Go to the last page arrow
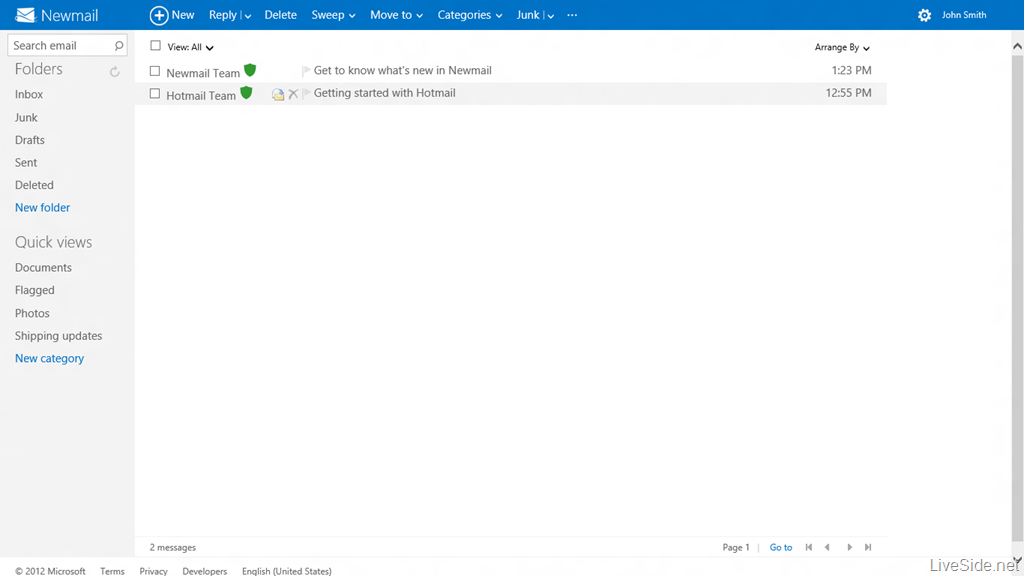 tap(868, 547)
